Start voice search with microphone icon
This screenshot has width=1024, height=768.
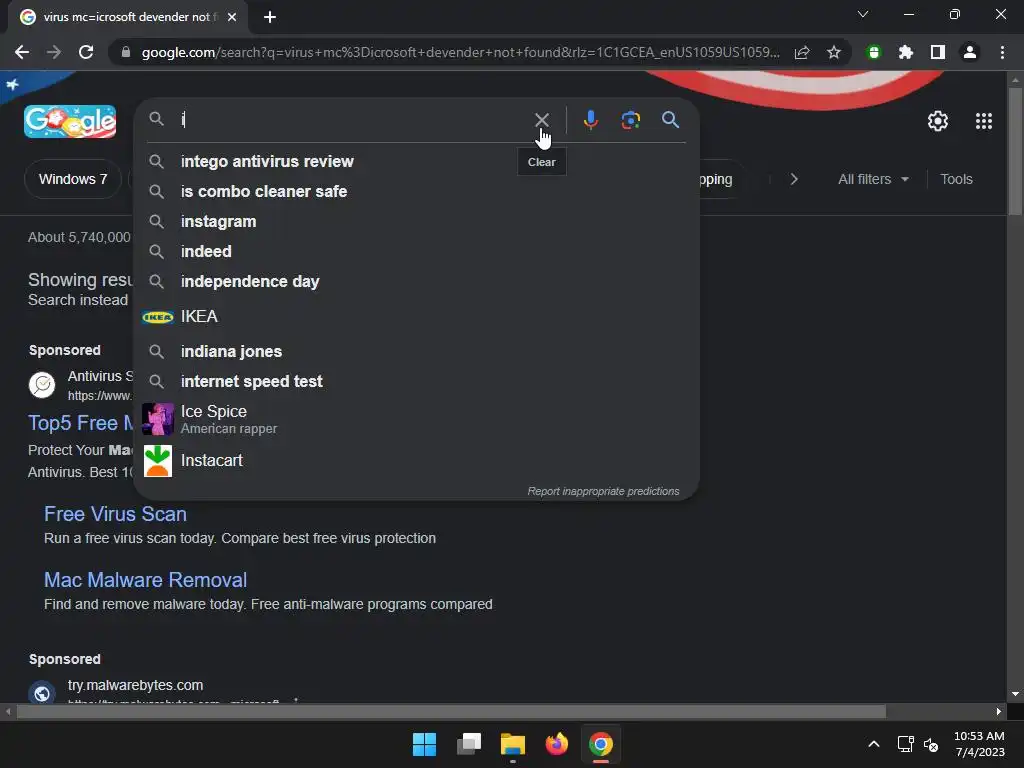click(590, 120)
